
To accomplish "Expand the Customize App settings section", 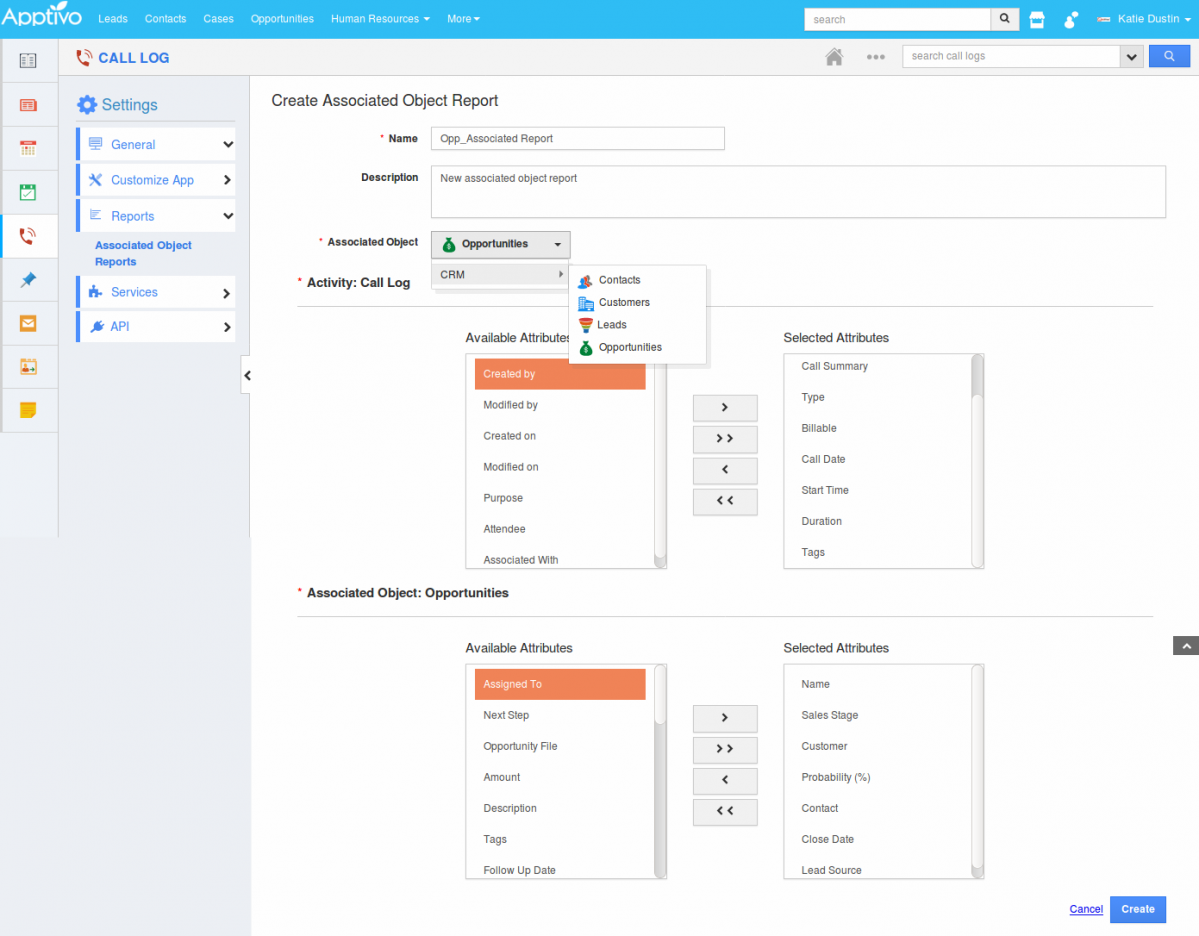I will (155, 180).
